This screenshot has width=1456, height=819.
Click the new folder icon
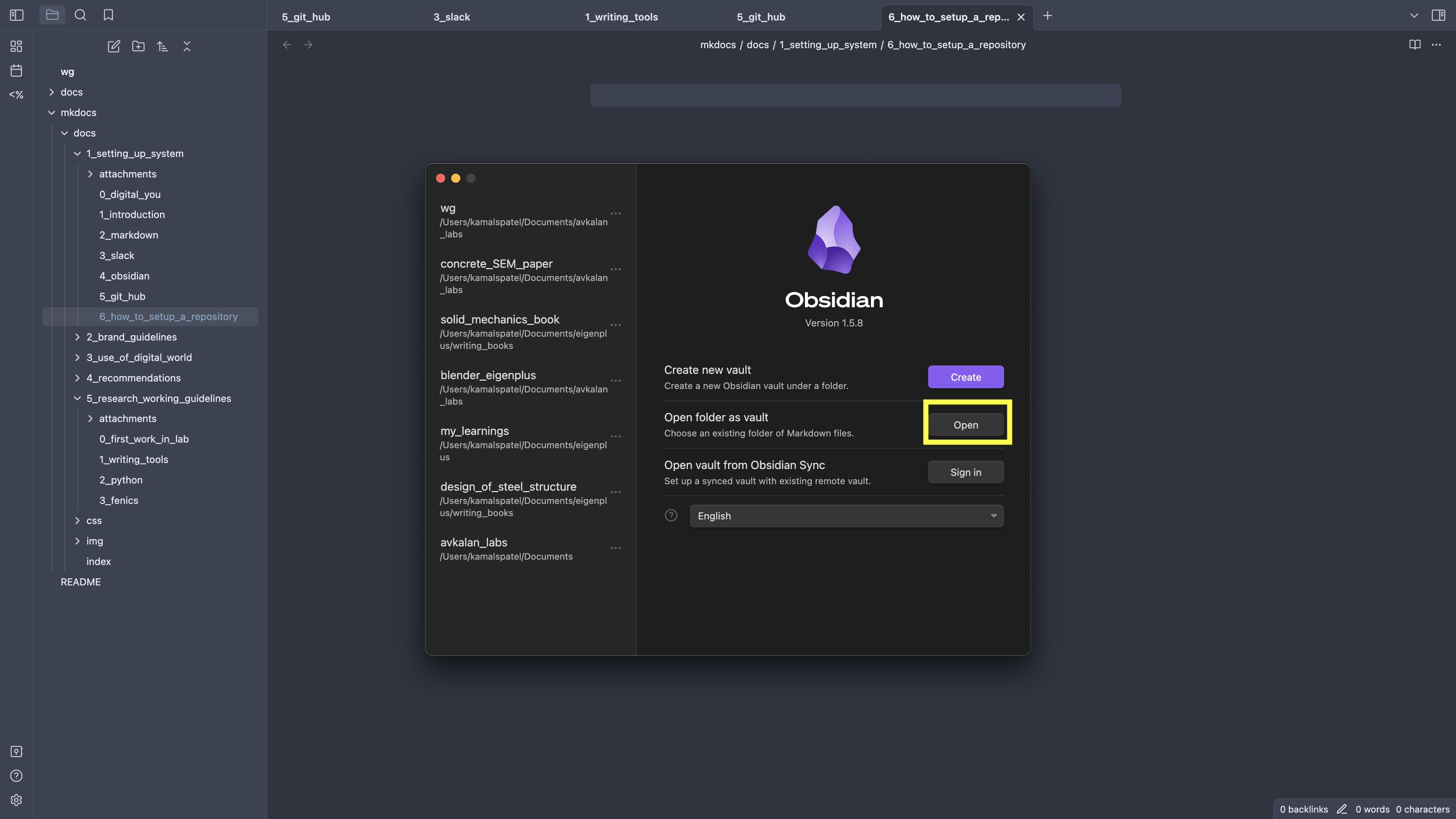[138, 46]
